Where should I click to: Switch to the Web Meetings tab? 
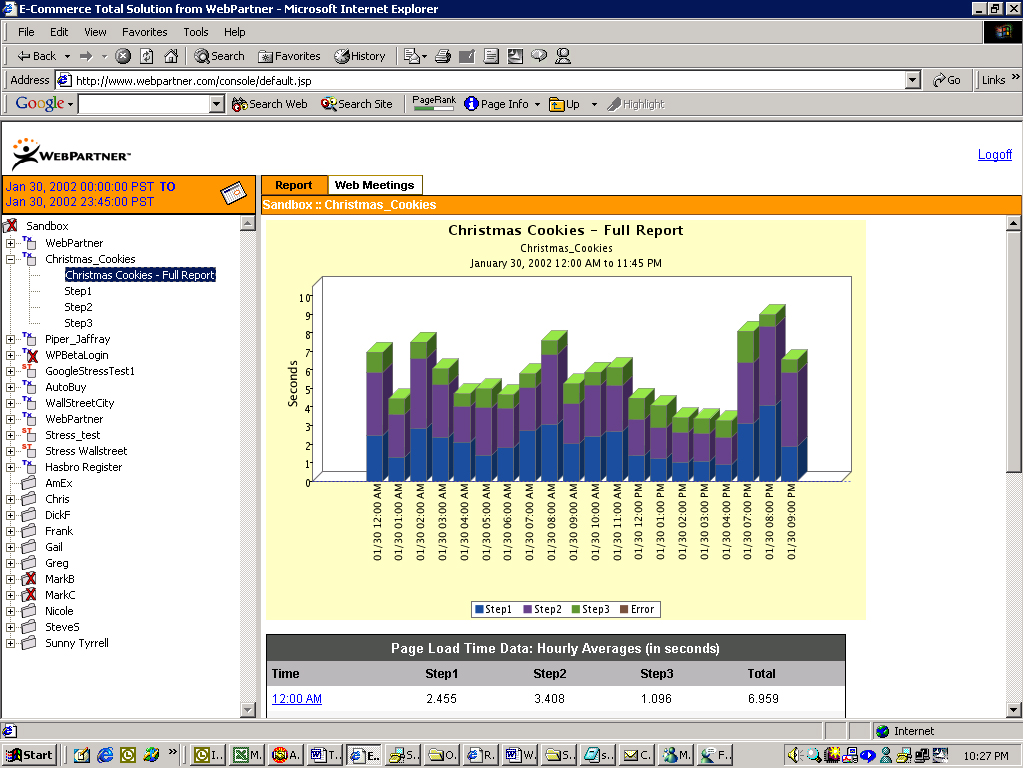(374, 185)
